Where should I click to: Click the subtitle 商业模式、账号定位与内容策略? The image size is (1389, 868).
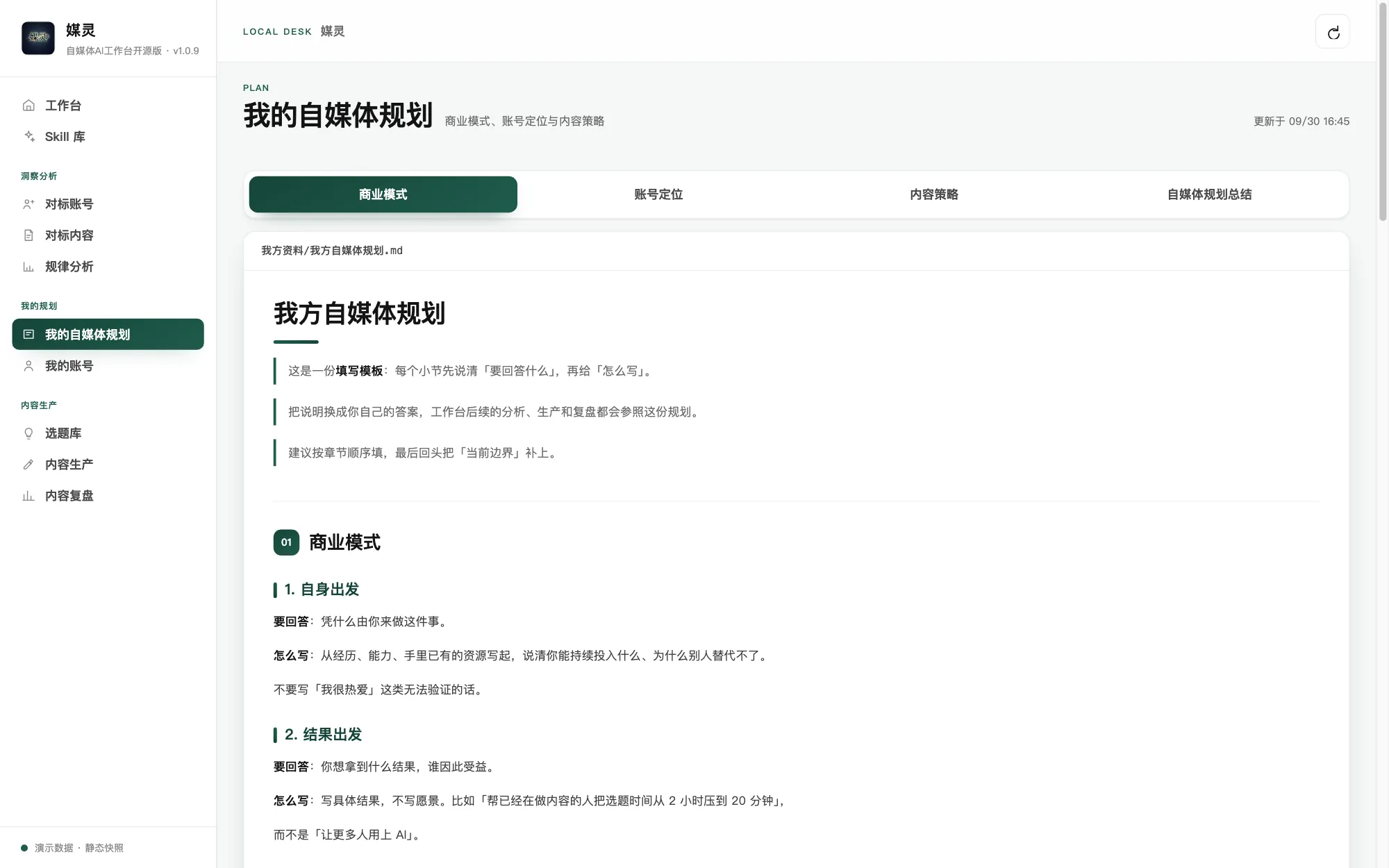coord(524,122)
